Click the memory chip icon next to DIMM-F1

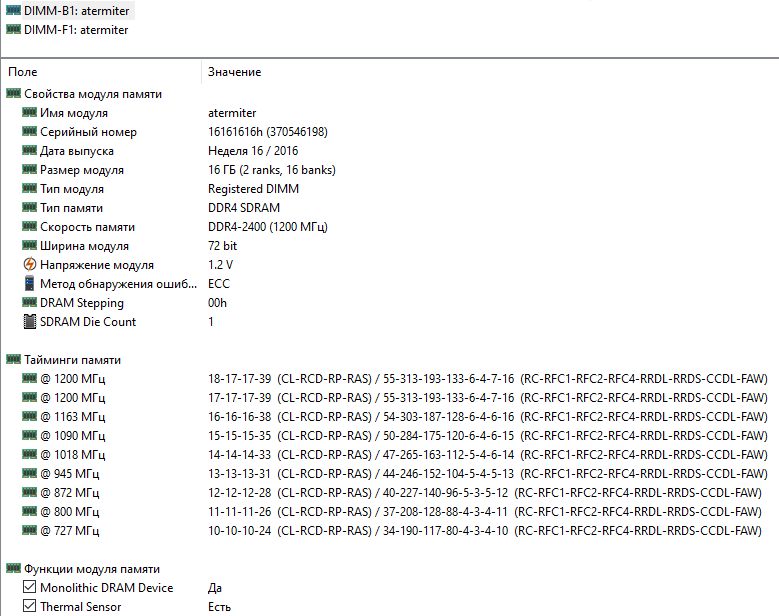[13, 29]
